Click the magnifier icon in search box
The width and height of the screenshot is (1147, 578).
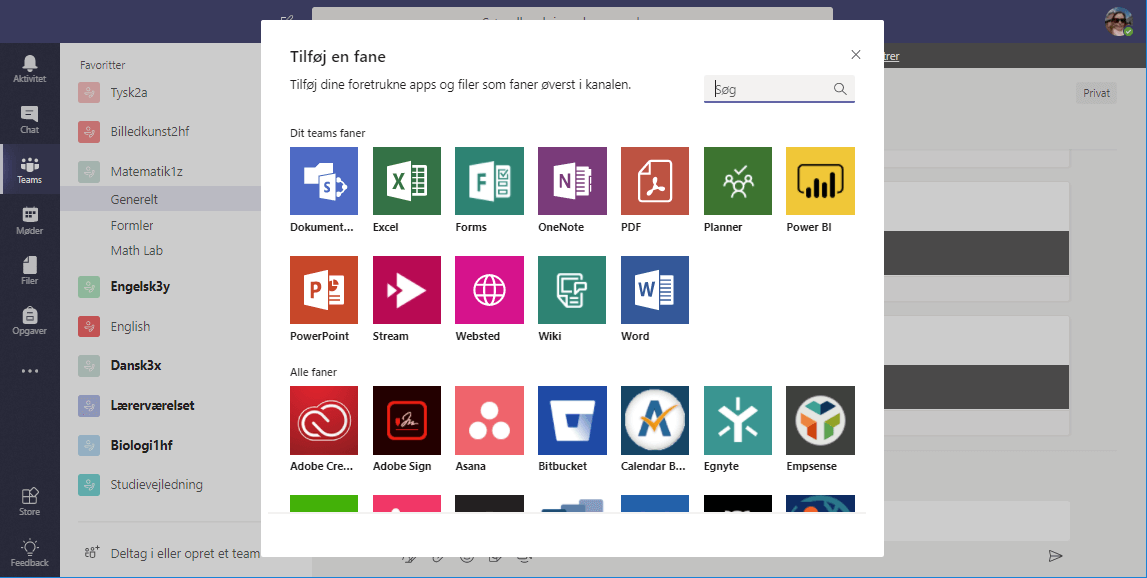(x=840, y=89)
